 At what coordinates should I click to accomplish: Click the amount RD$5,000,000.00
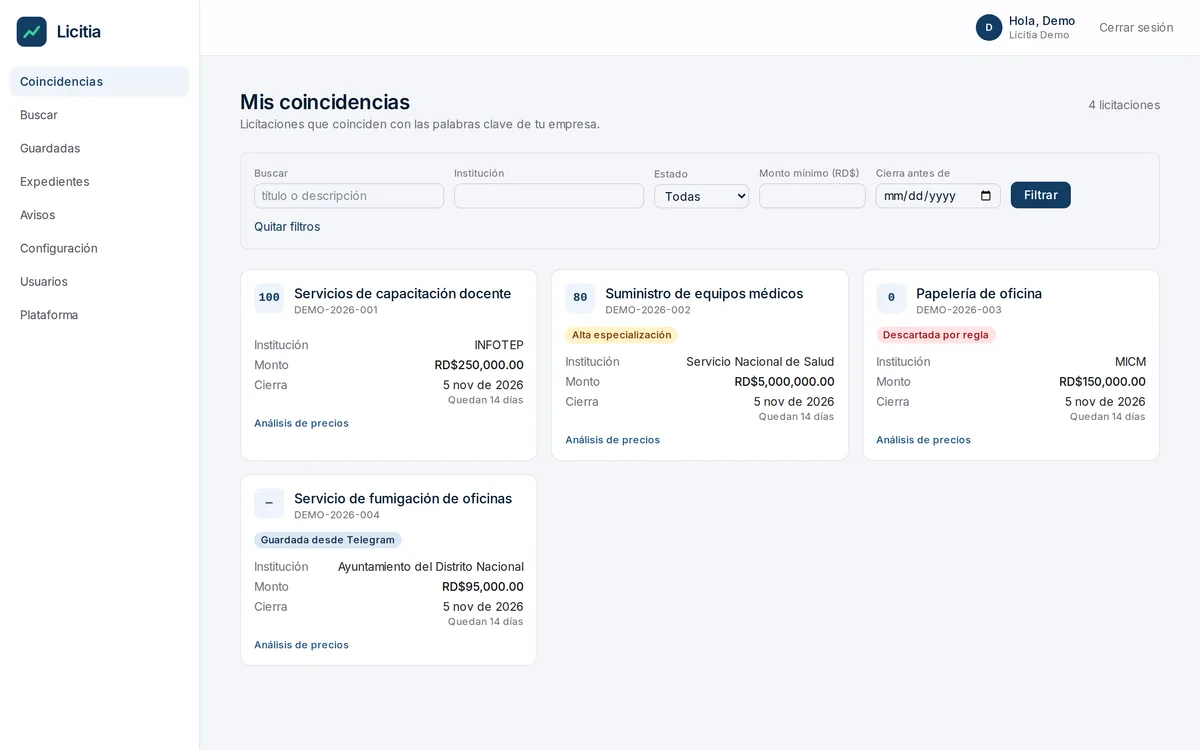(x=784, y=382)
